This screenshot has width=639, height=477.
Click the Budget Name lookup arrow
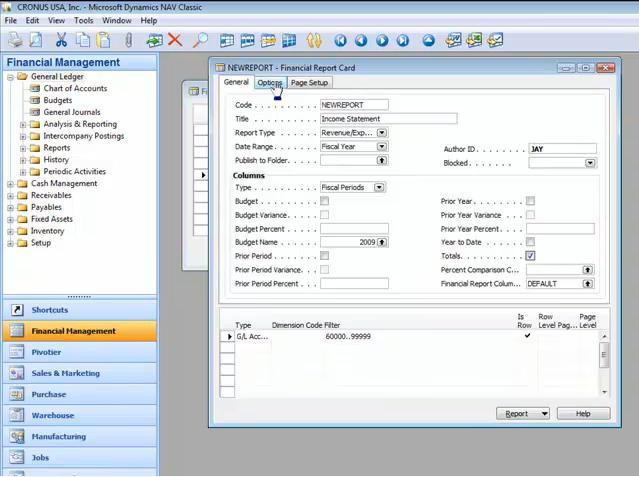(x=382, y=242)
